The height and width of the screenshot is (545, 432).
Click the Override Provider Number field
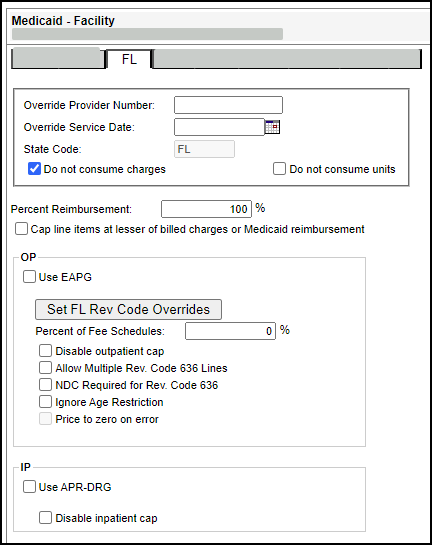(x=228, y=105)
